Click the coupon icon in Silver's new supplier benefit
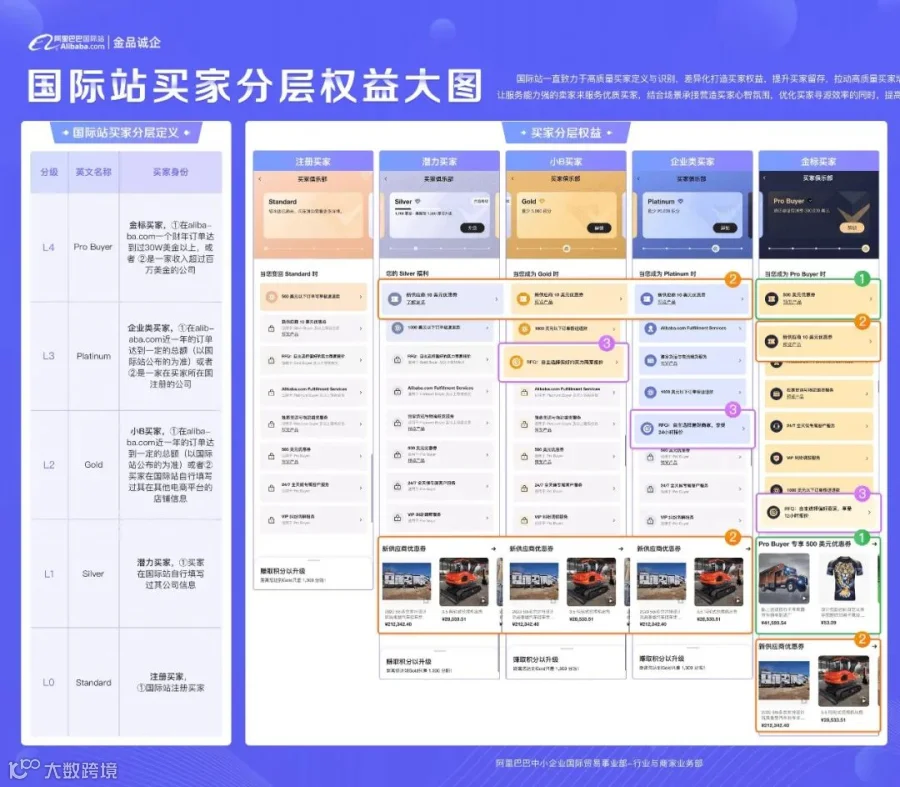Screen dimensions: 900x787 [x=394, y=299]
